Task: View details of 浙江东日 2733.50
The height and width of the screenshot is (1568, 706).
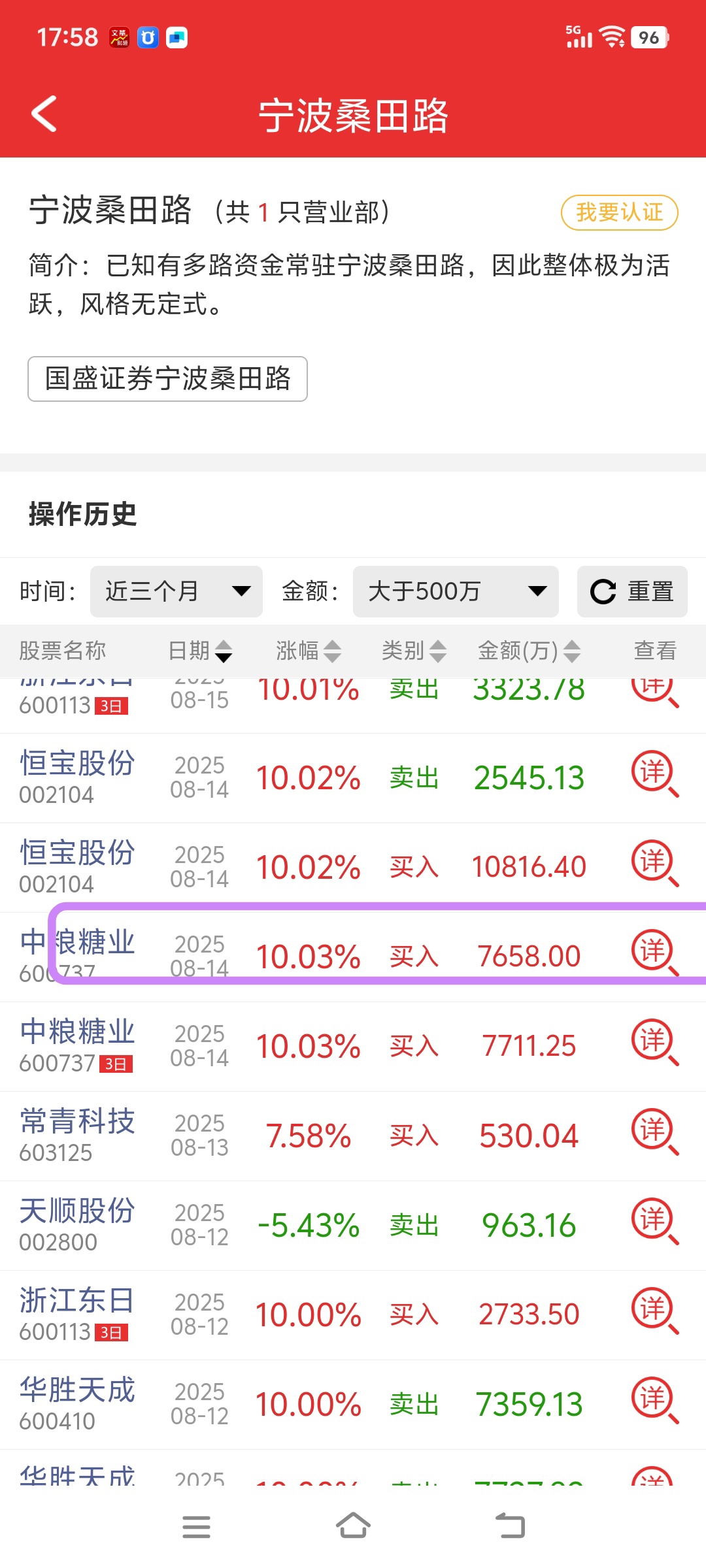Action: coord(655,1312)
